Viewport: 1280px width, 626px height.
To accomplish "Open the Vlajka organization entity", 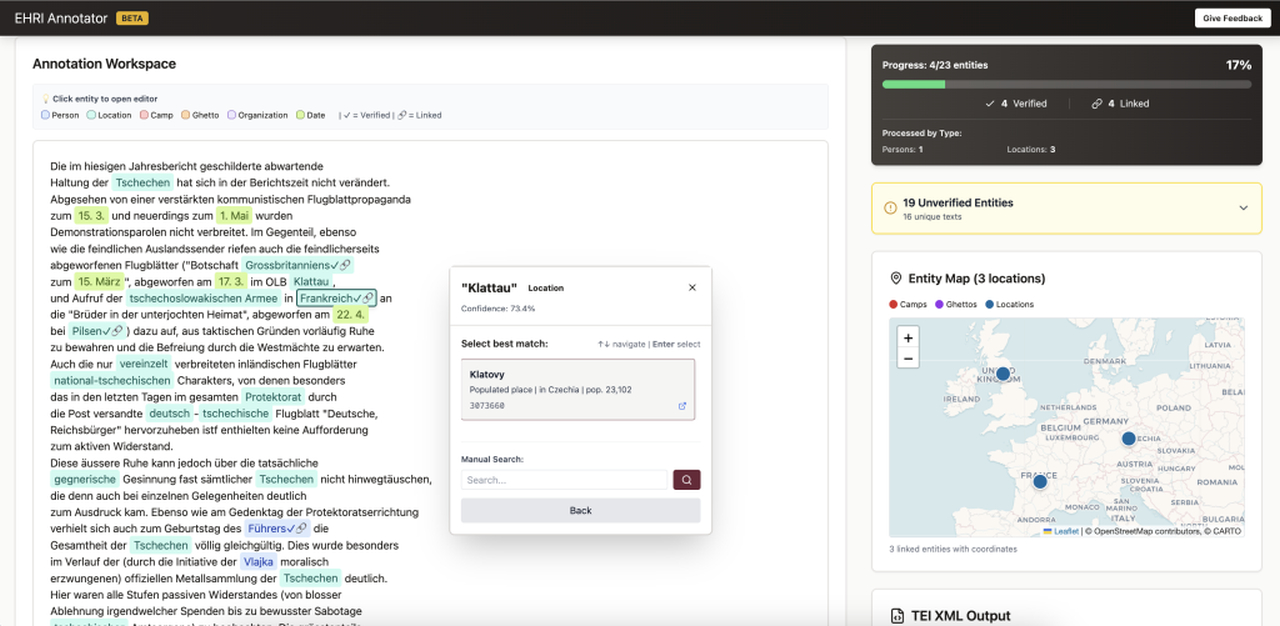I will 258,561.
